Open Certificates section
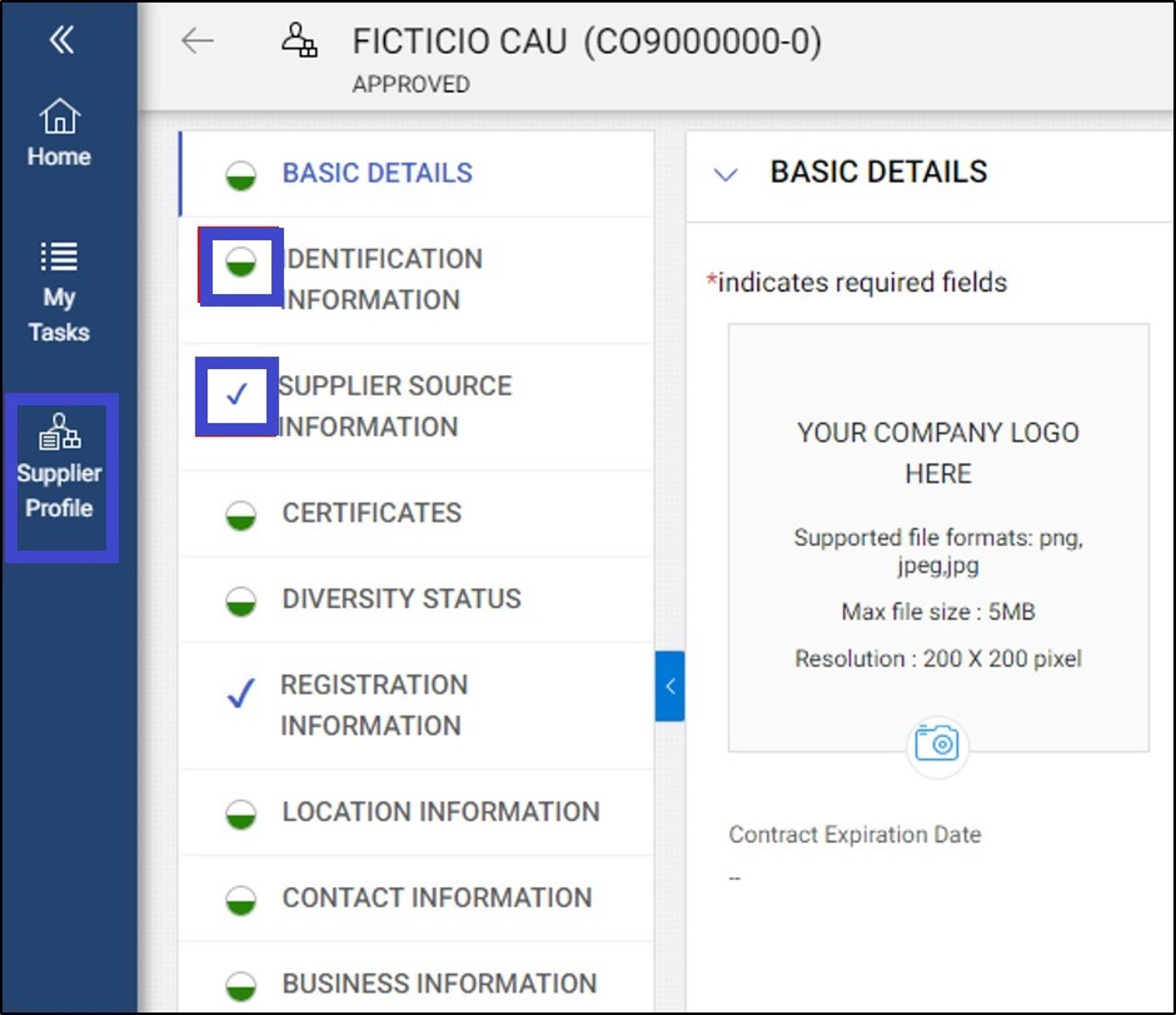Viewport: 1176px width, 1015px height. click(x=372, y=513)
